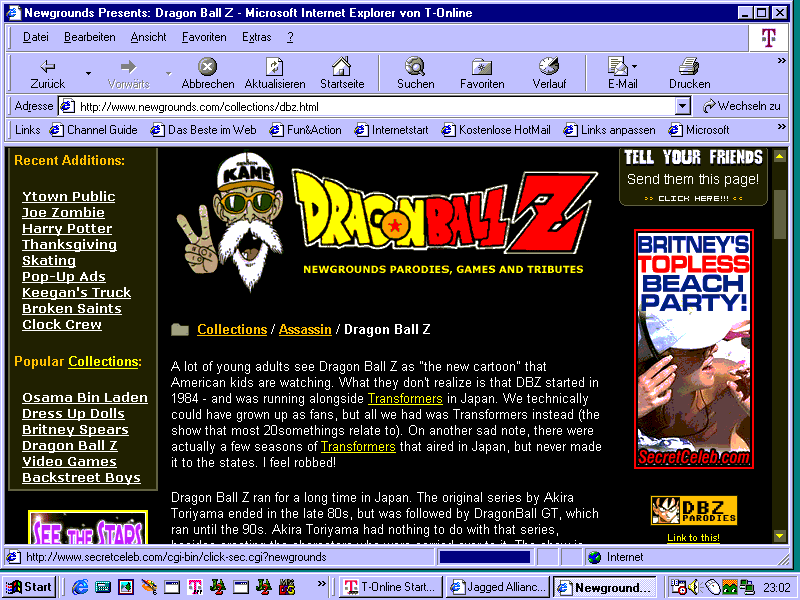Click the Zurück back arrow icon
Image resolution: width=800 pixels, height=600 pixels.
(x=47, y=67)
